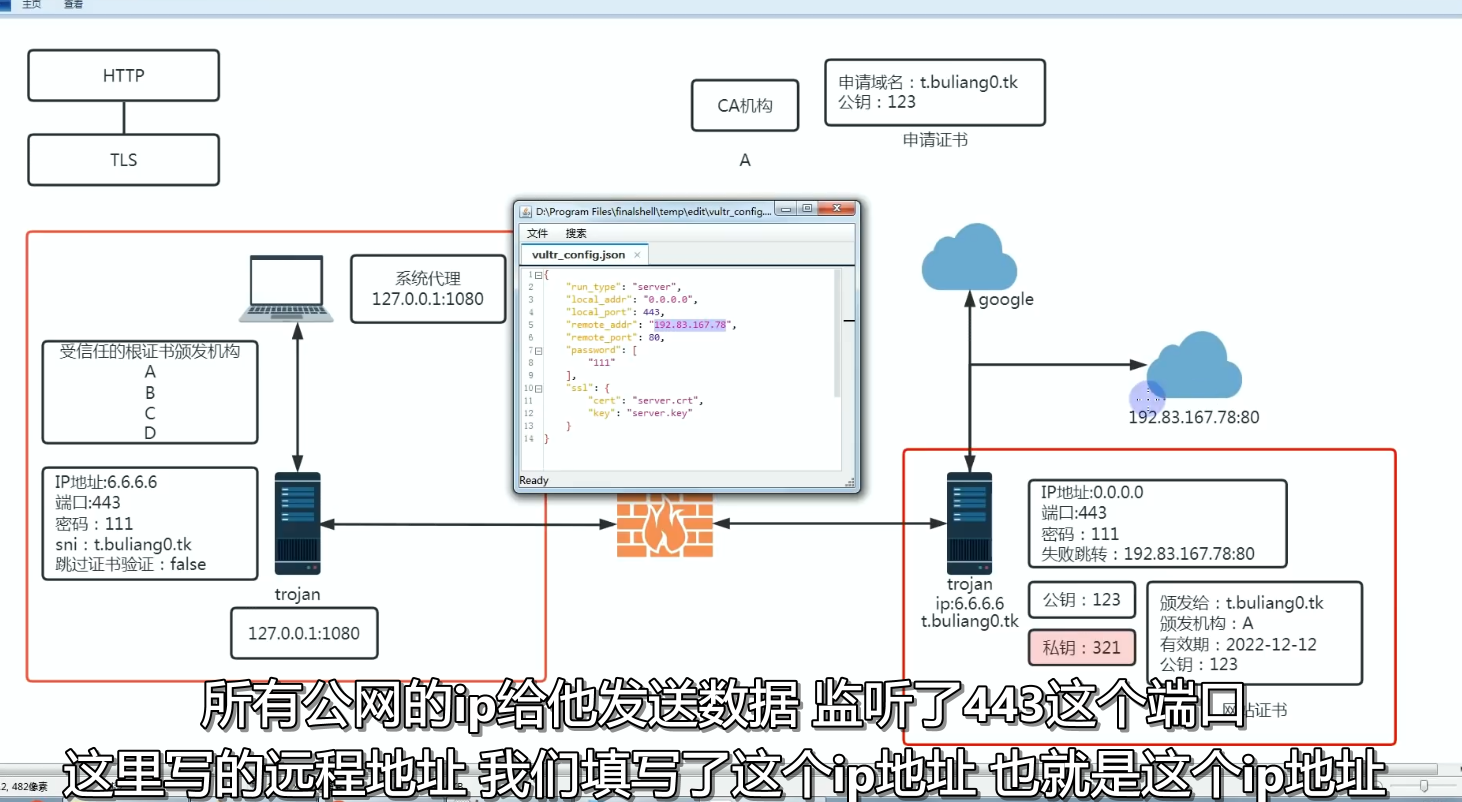Click the 申请证书 label

pyautogui.click(x=935, y=140)
